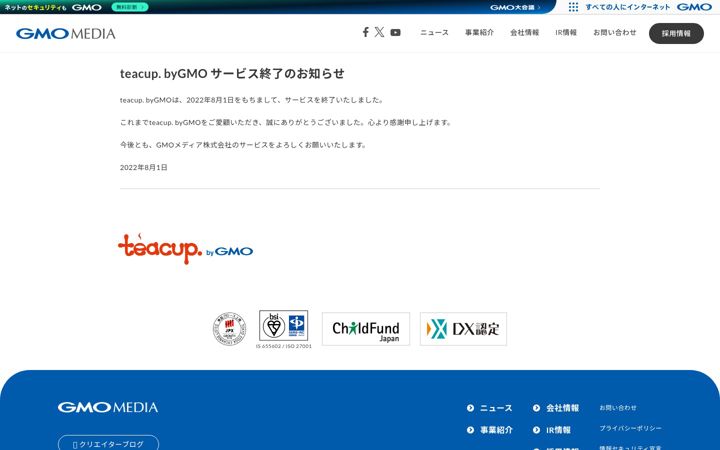This screenshot has height=450, width=720.
Task: Open the footer 事業紹介 link
Action: coord(496,430)
